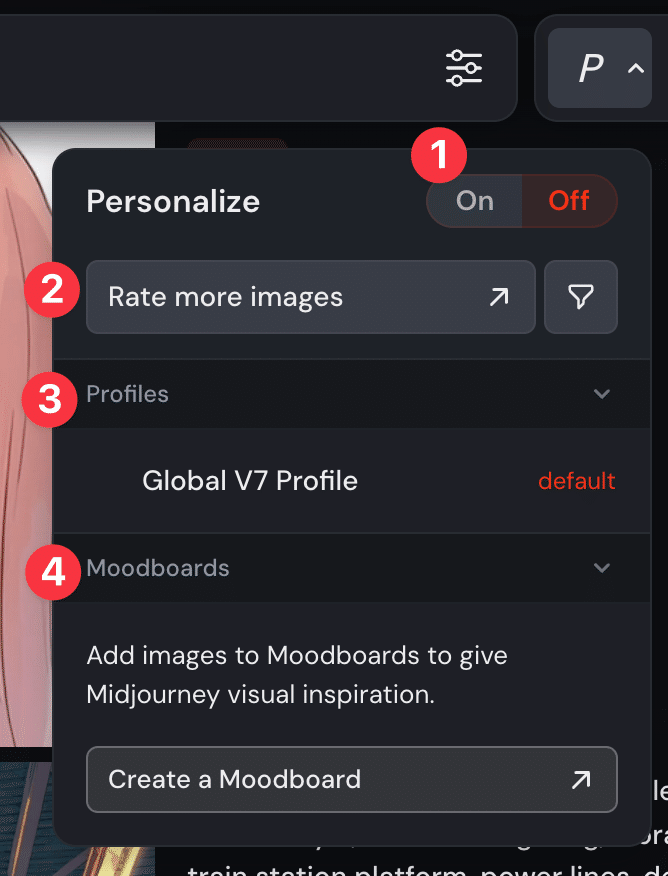The width and height of the screenshot is (668, 876).
Task: Collapse the Profiles section chevron
Action: (x=602, y=394)
